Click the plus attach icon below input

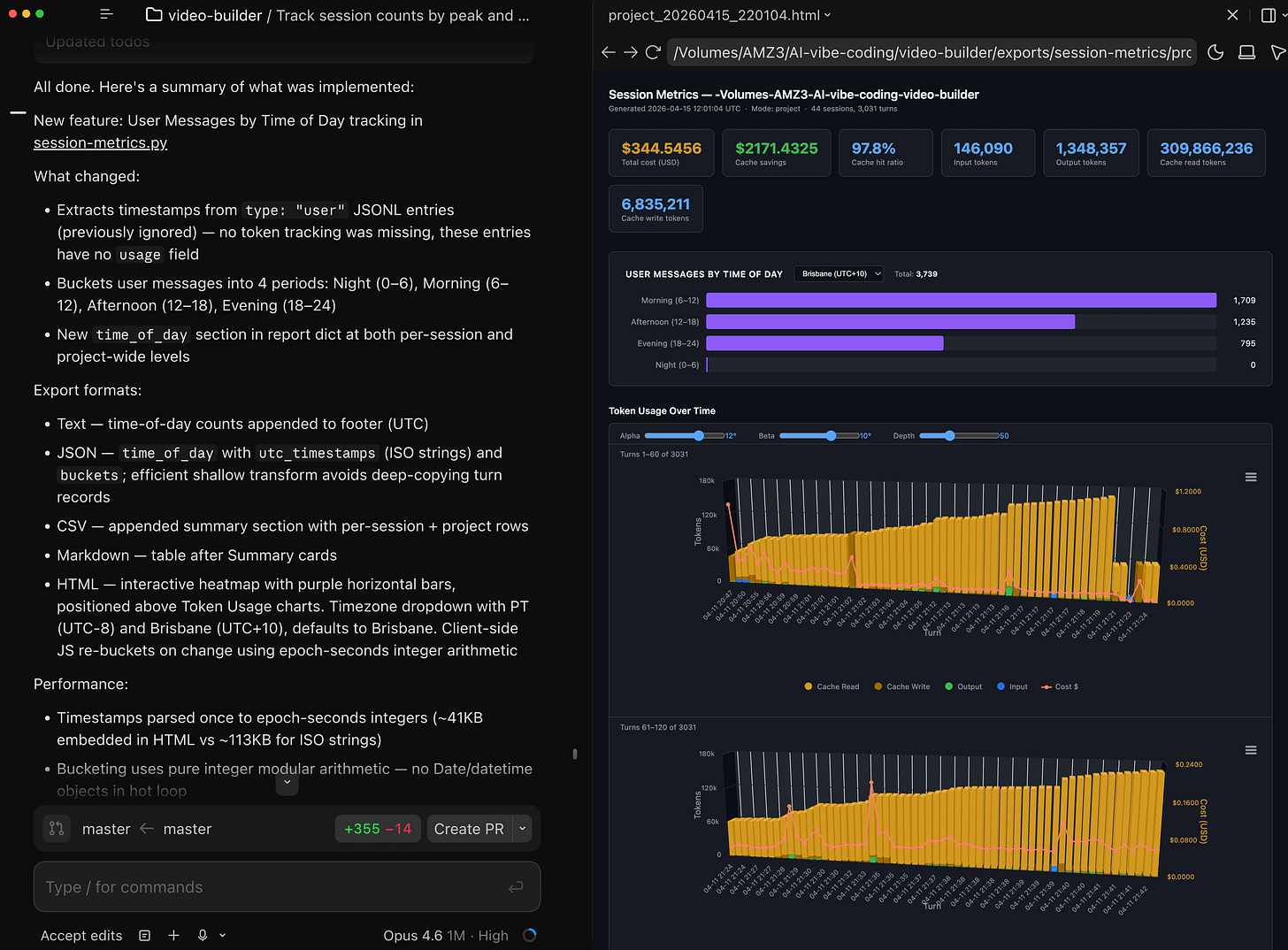(x=173, y=935)
